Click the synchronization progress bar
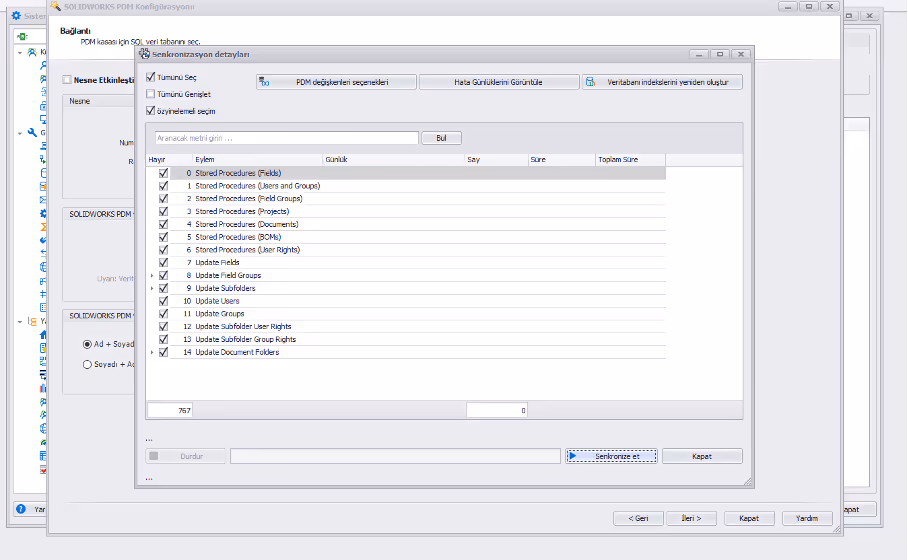 click(x=395, y=456)
